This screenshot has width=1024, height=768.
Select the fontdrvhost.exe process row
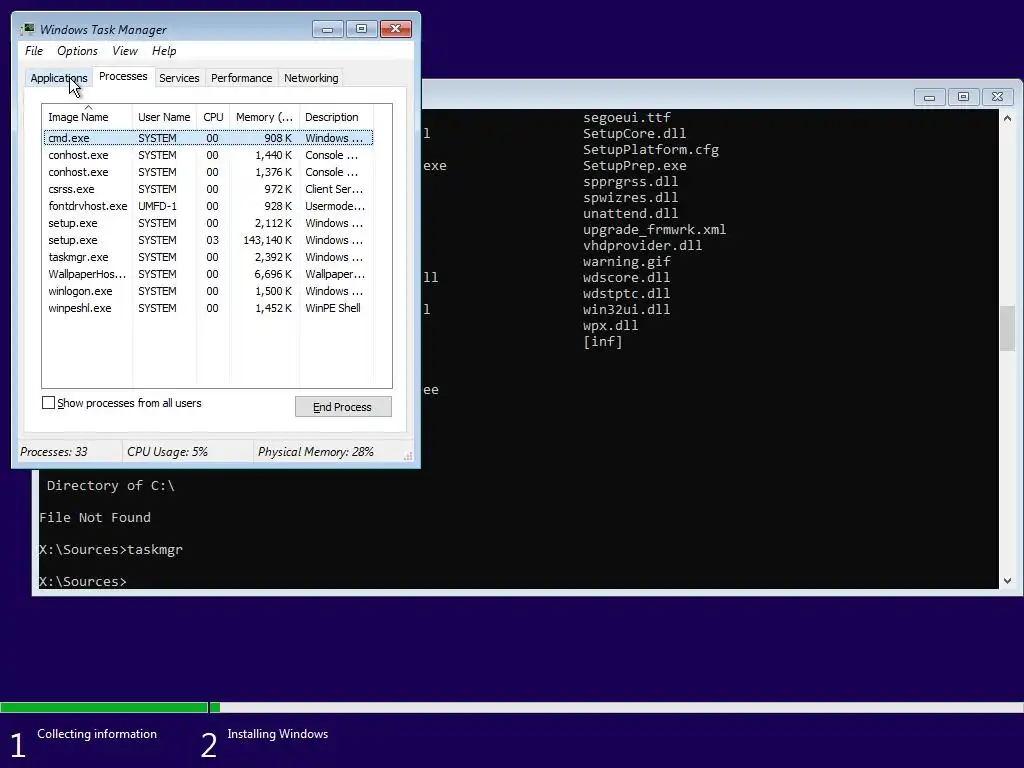208,206
